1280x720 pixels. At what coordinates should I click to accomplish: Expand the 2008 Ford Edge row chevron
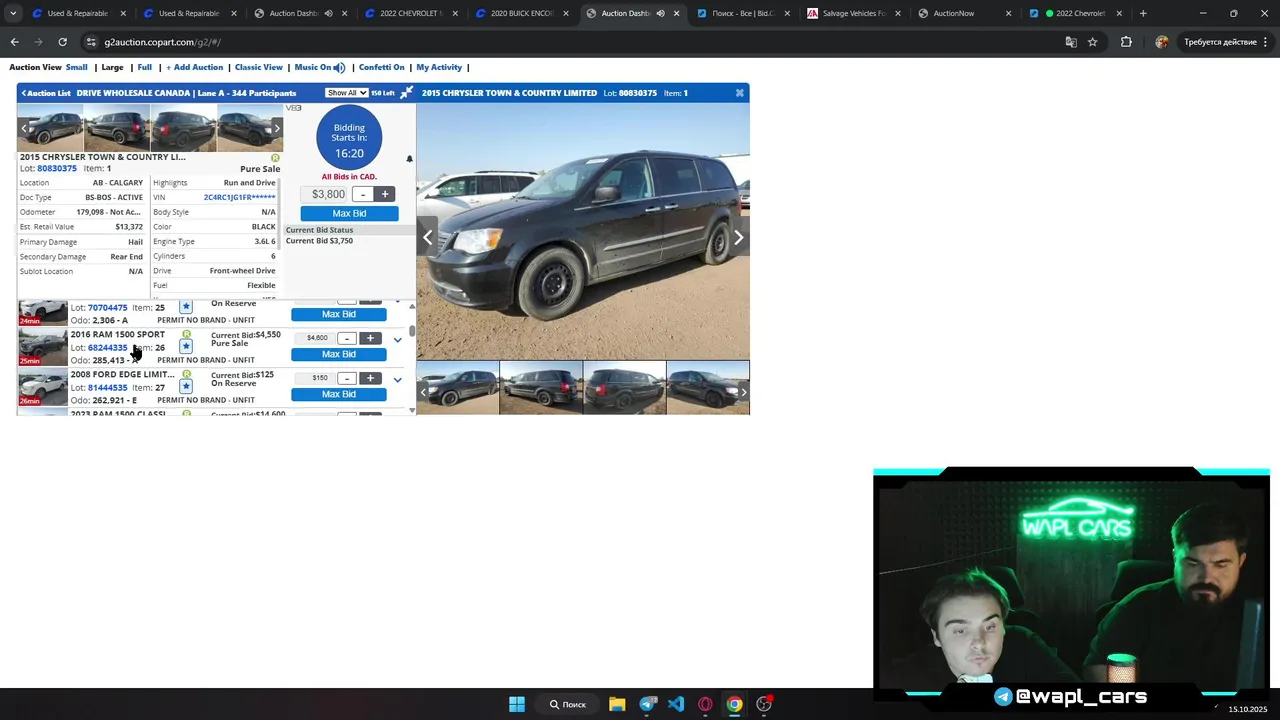click(x=397, y=380)
